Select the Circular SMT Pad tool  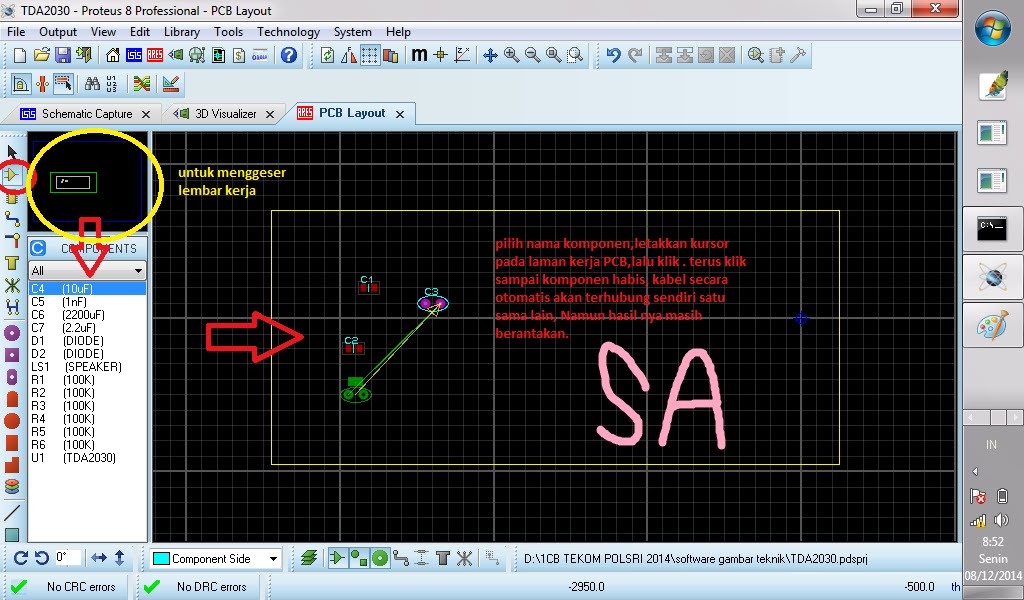point(12,421)
